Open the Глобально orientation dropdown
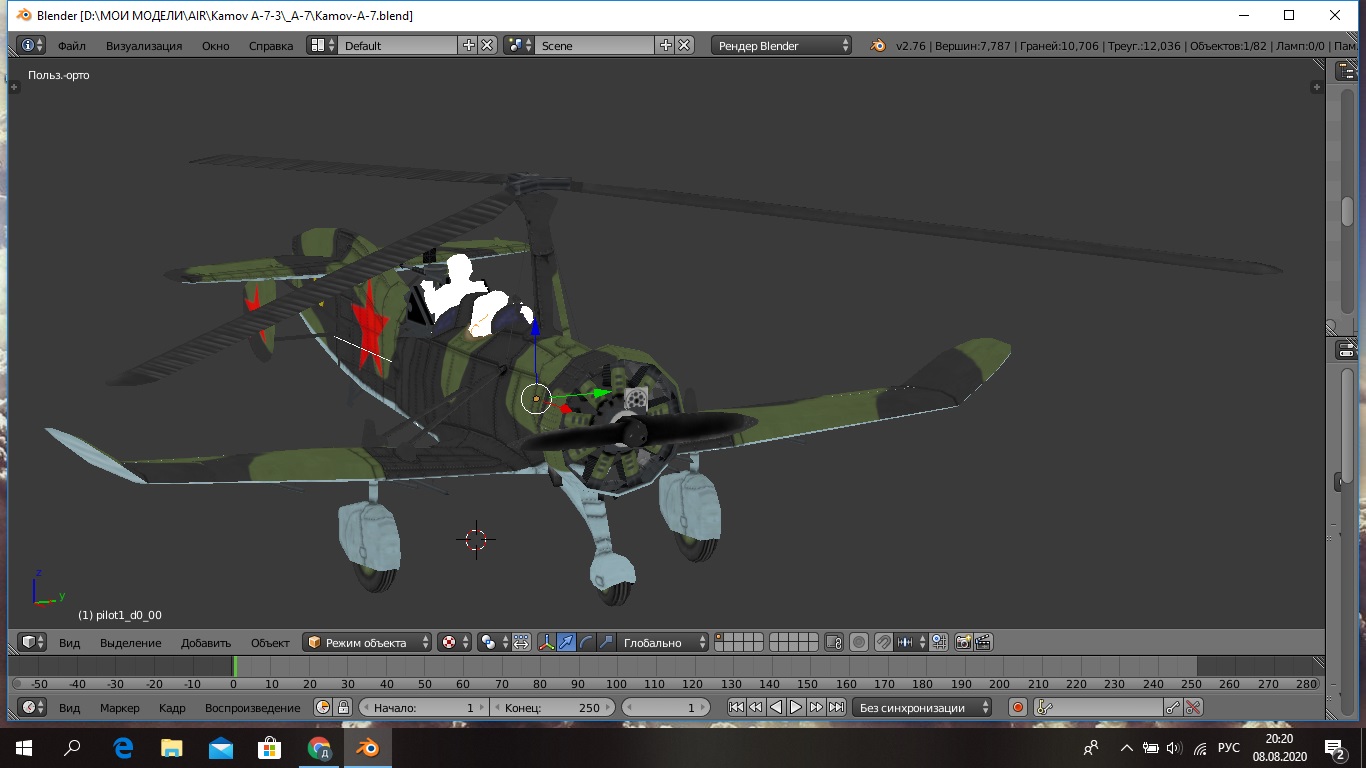 [x=662, y=642]
